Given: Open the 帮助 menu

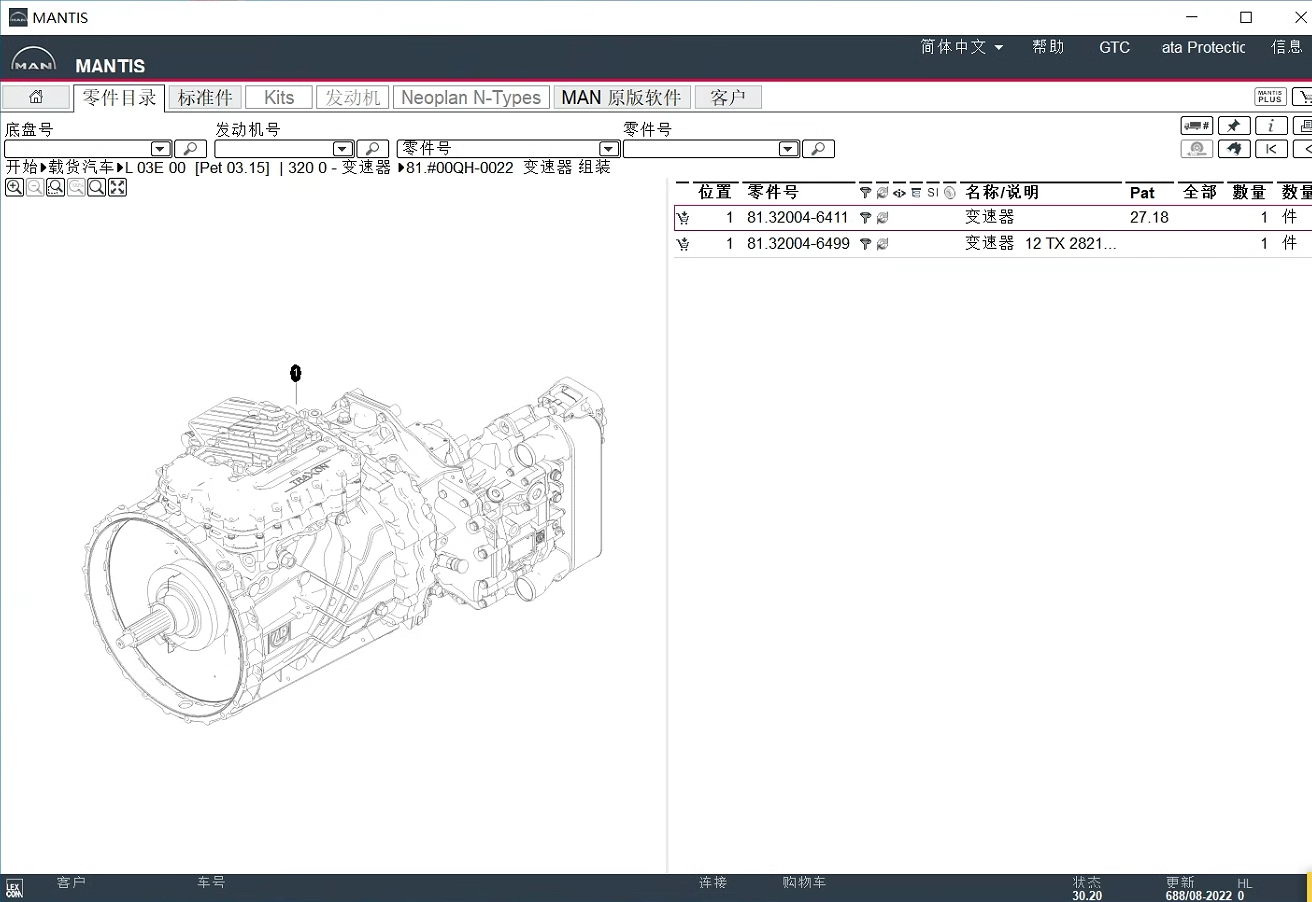Looking at the screenshot, I should pos(1048,47).
